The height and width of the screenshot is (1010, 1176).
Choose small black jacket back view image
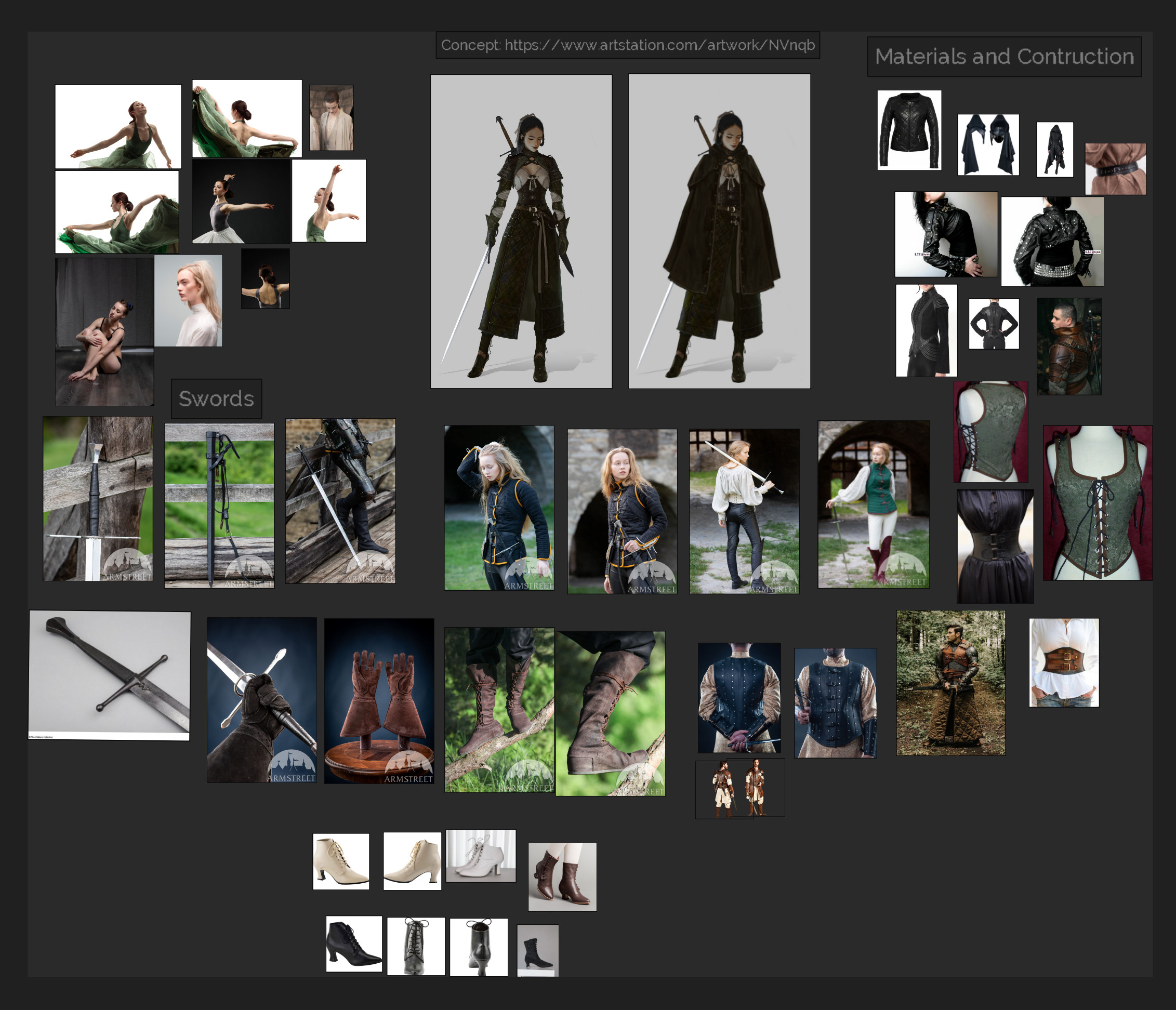point(993,324)
